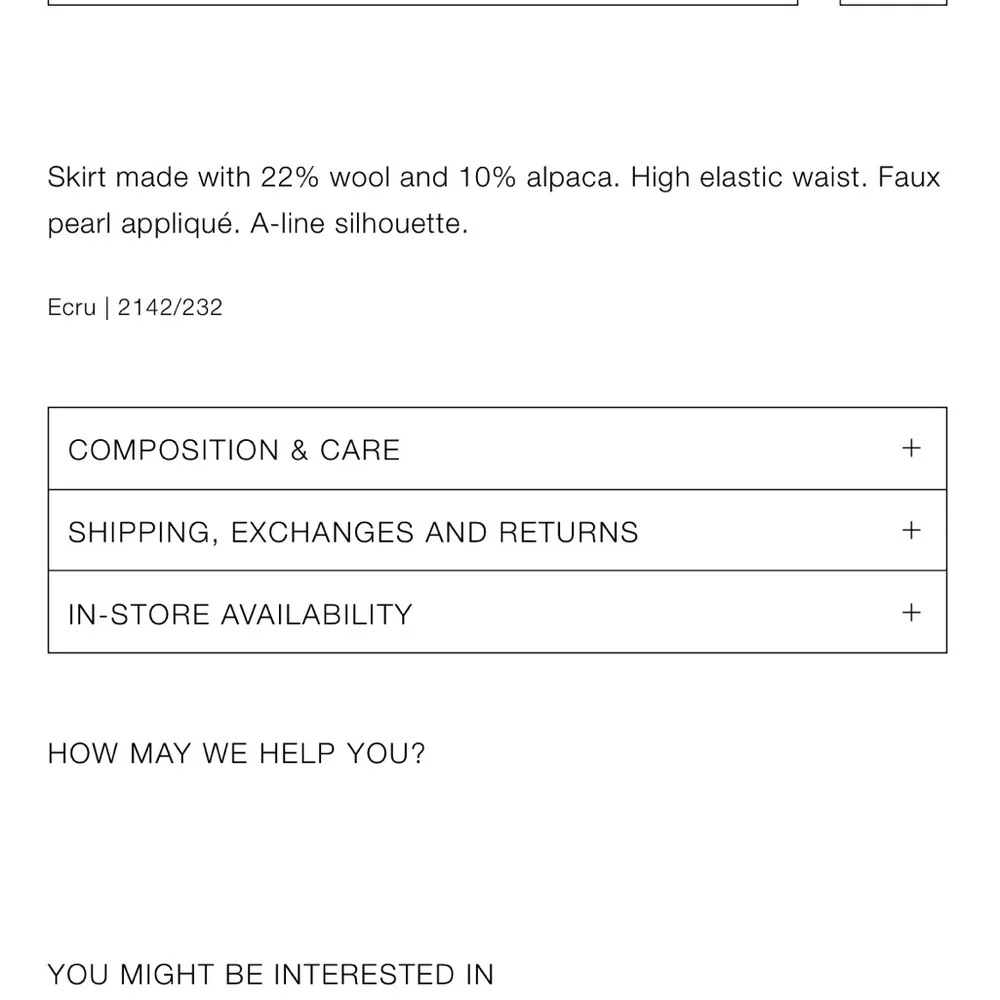The width and height of the screenshot is (1000, 1000).
Task: Click the "High elastic waist" phrase
Action: pyautogui.click(x=750, y=178)
